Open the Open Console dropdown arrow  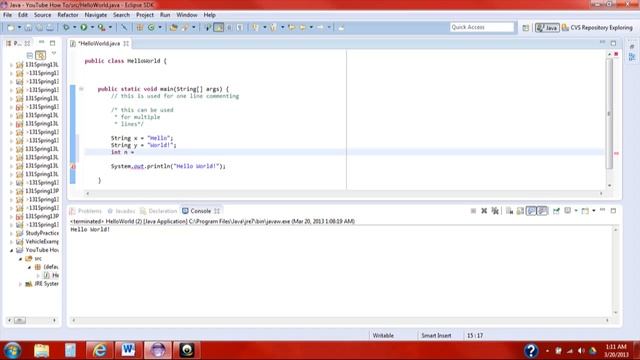pyautogui.click(x=593, y=211)
